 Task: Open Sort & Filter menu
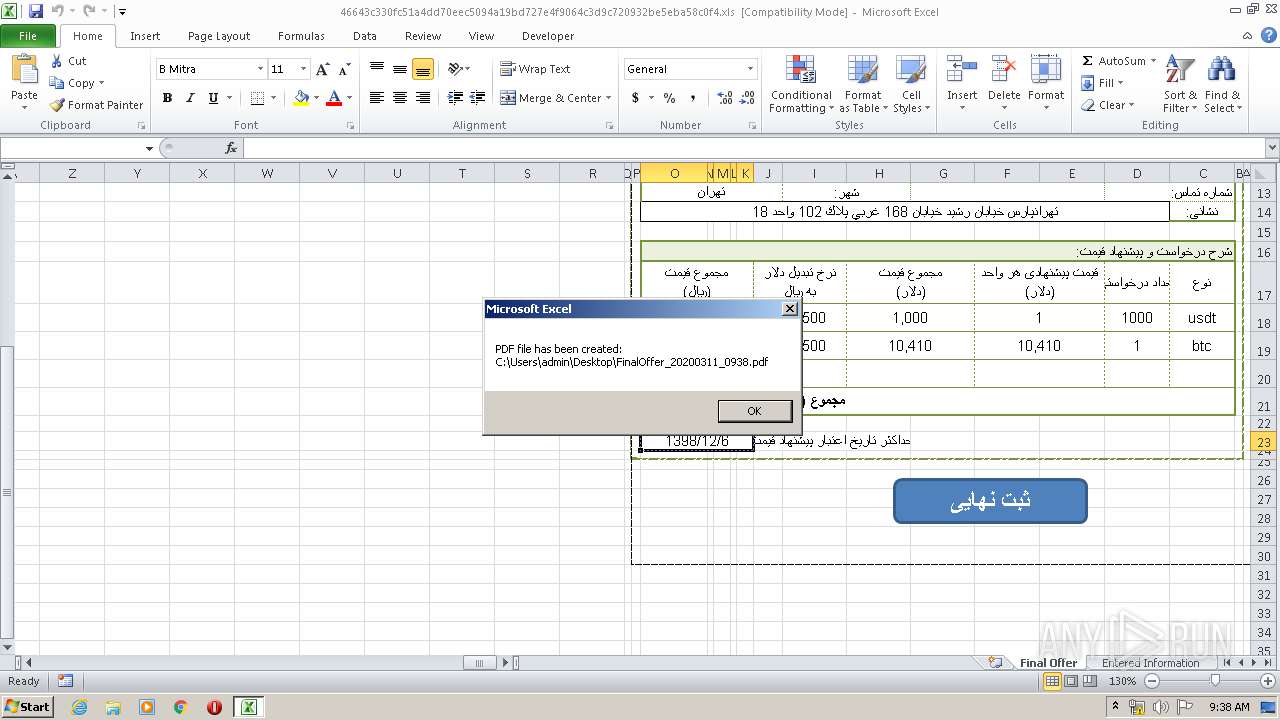pos(1180,85)
